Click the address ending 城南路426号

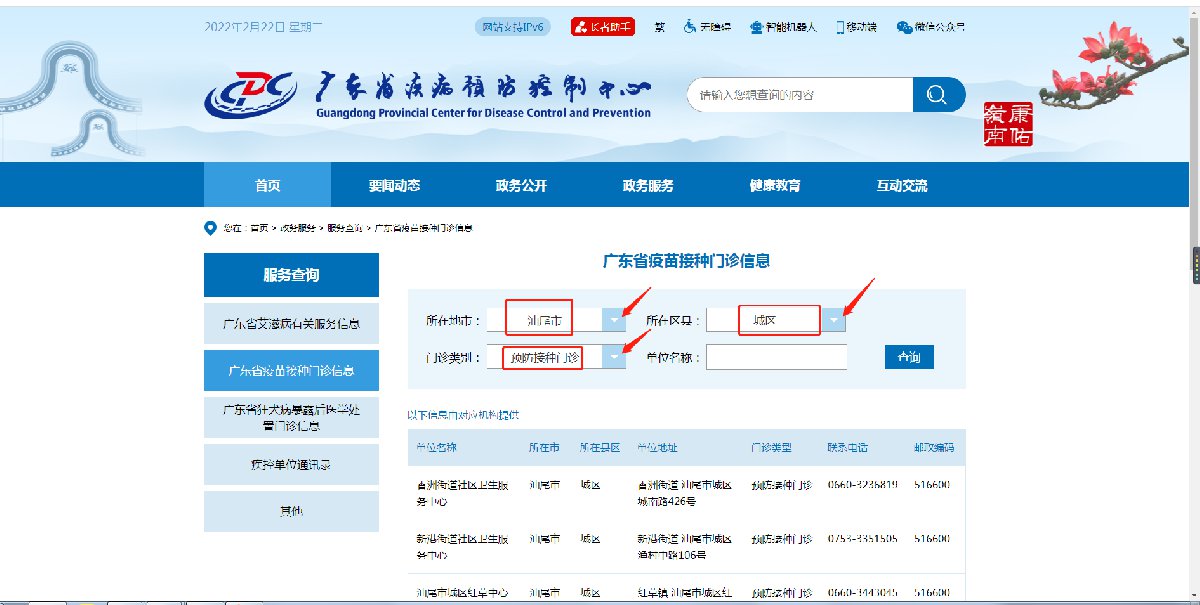[685, 492]
